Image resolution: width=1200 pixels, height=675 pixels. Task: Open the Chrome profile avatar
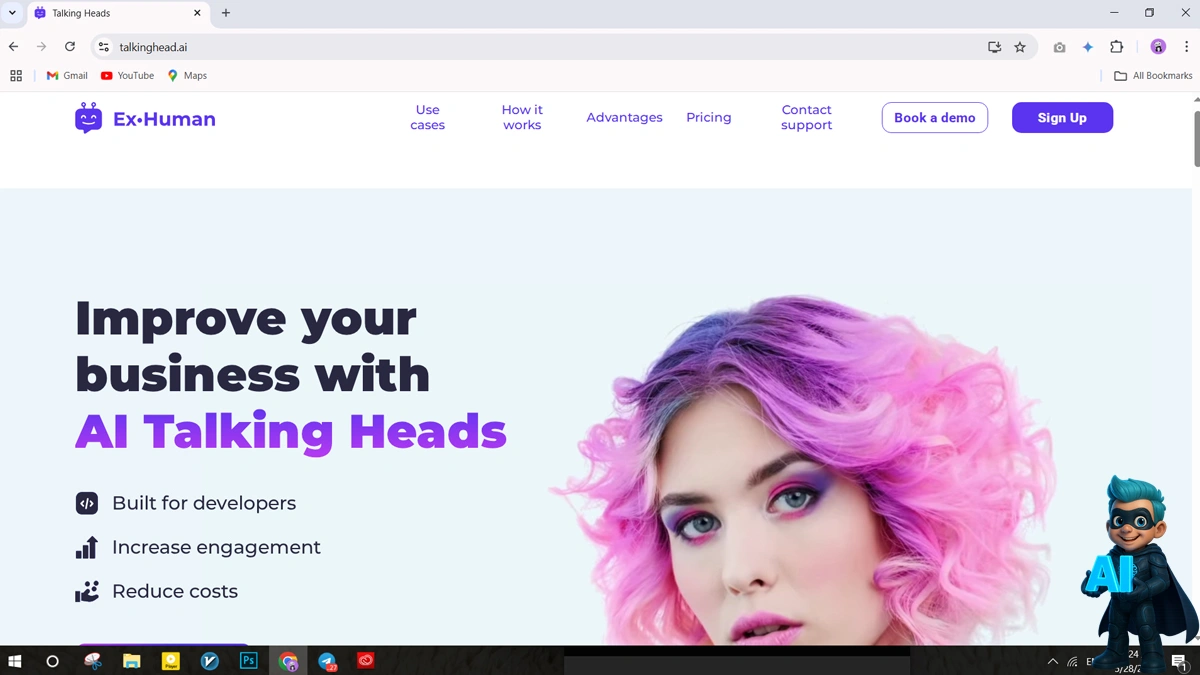1158,47
